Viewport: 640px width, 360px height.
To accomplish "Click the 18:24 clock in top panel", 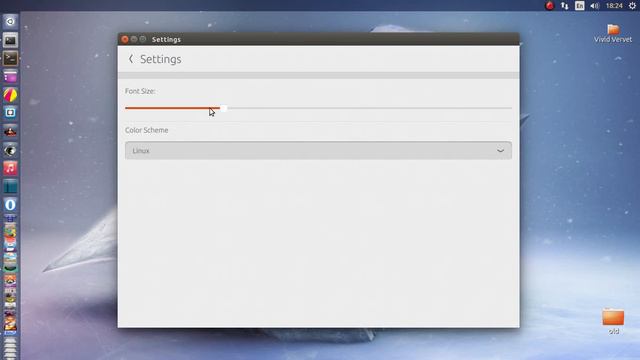I will tap(614, 6).
